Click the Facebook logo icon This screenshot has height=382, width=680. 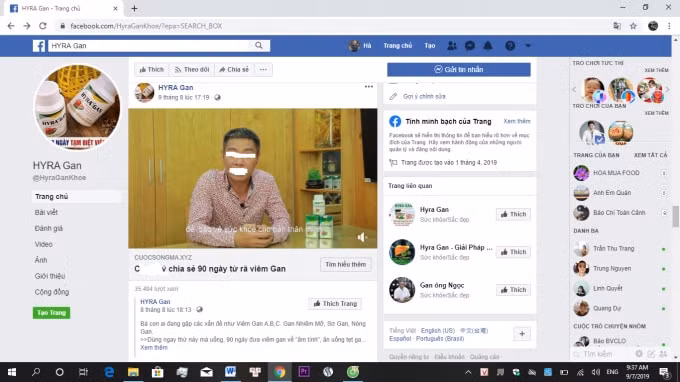click(39, 46)
